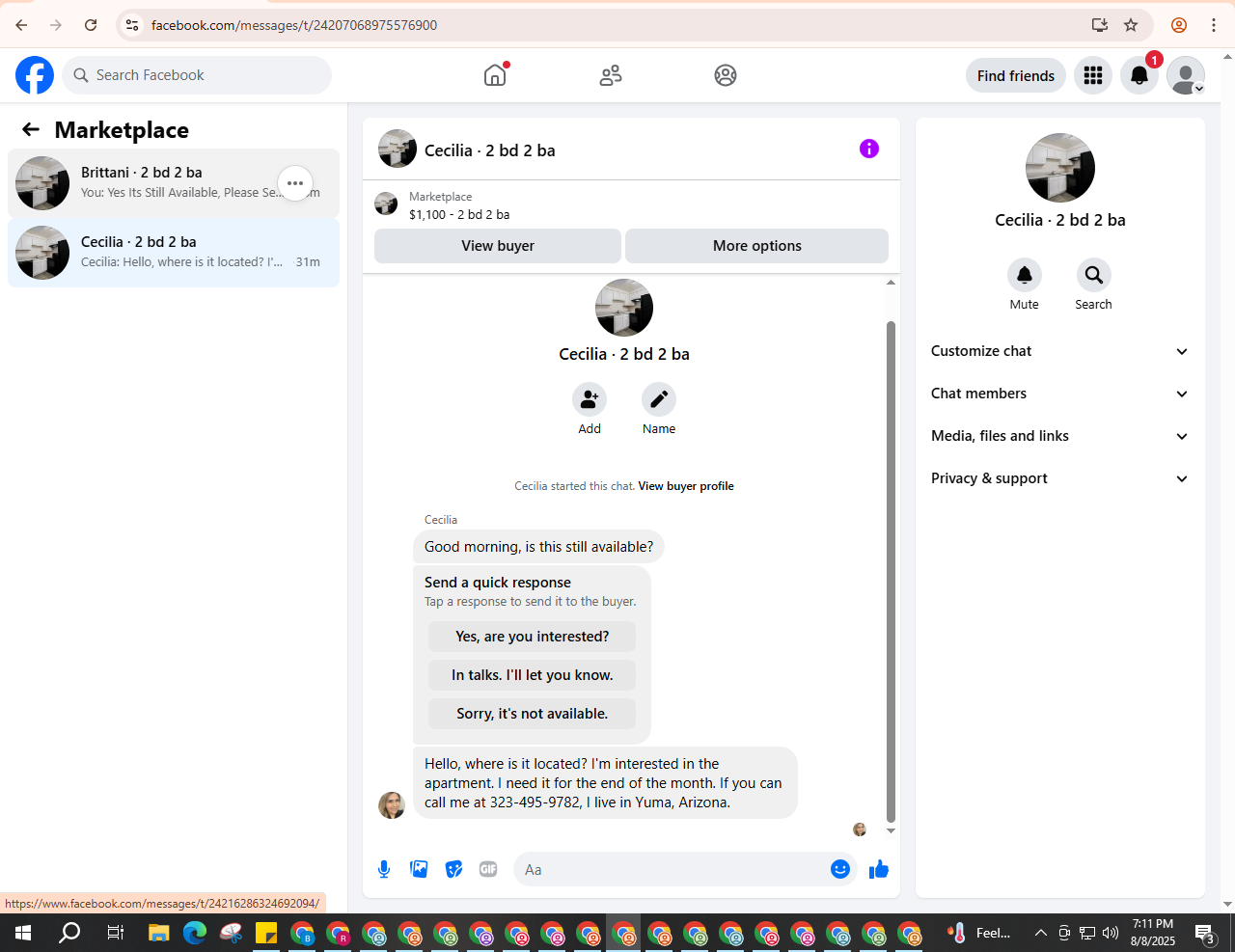This screenshot has width=1235, height=952.
Task: Open Sticky Notes from taskbar
Action: 266,933
